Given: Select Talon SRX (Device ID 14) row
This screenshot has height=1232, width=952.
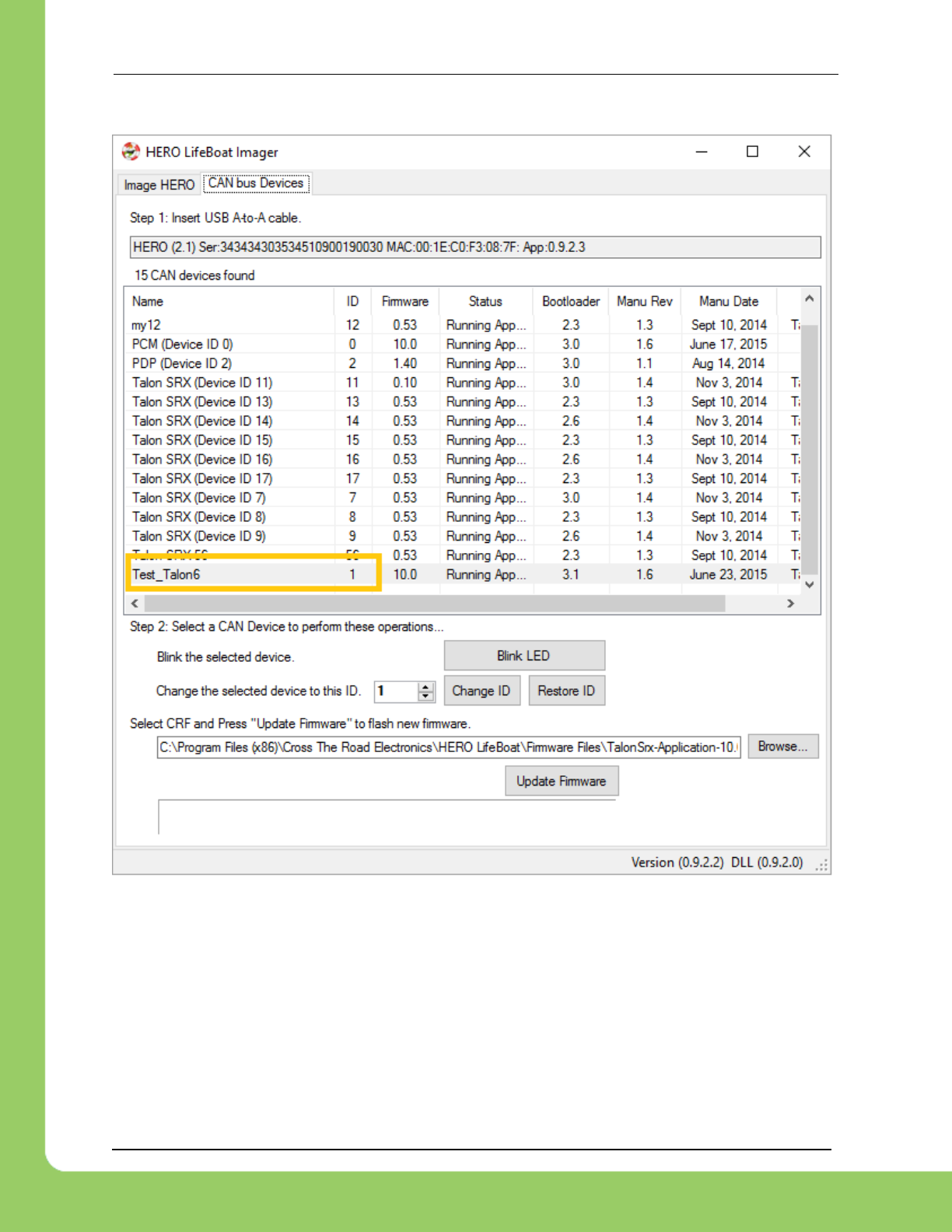Looking at the screenshot, I should tap(463, 421).
